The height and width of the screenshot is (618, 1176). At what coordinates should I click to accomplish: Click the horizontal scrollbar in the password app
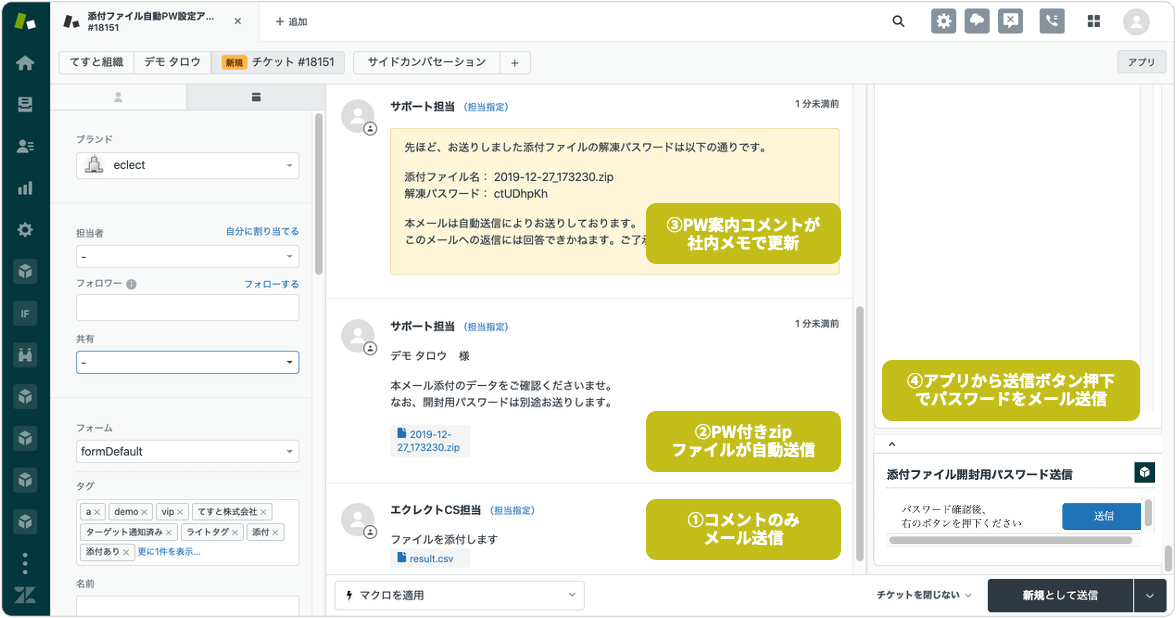click(x=1008, y=541)
